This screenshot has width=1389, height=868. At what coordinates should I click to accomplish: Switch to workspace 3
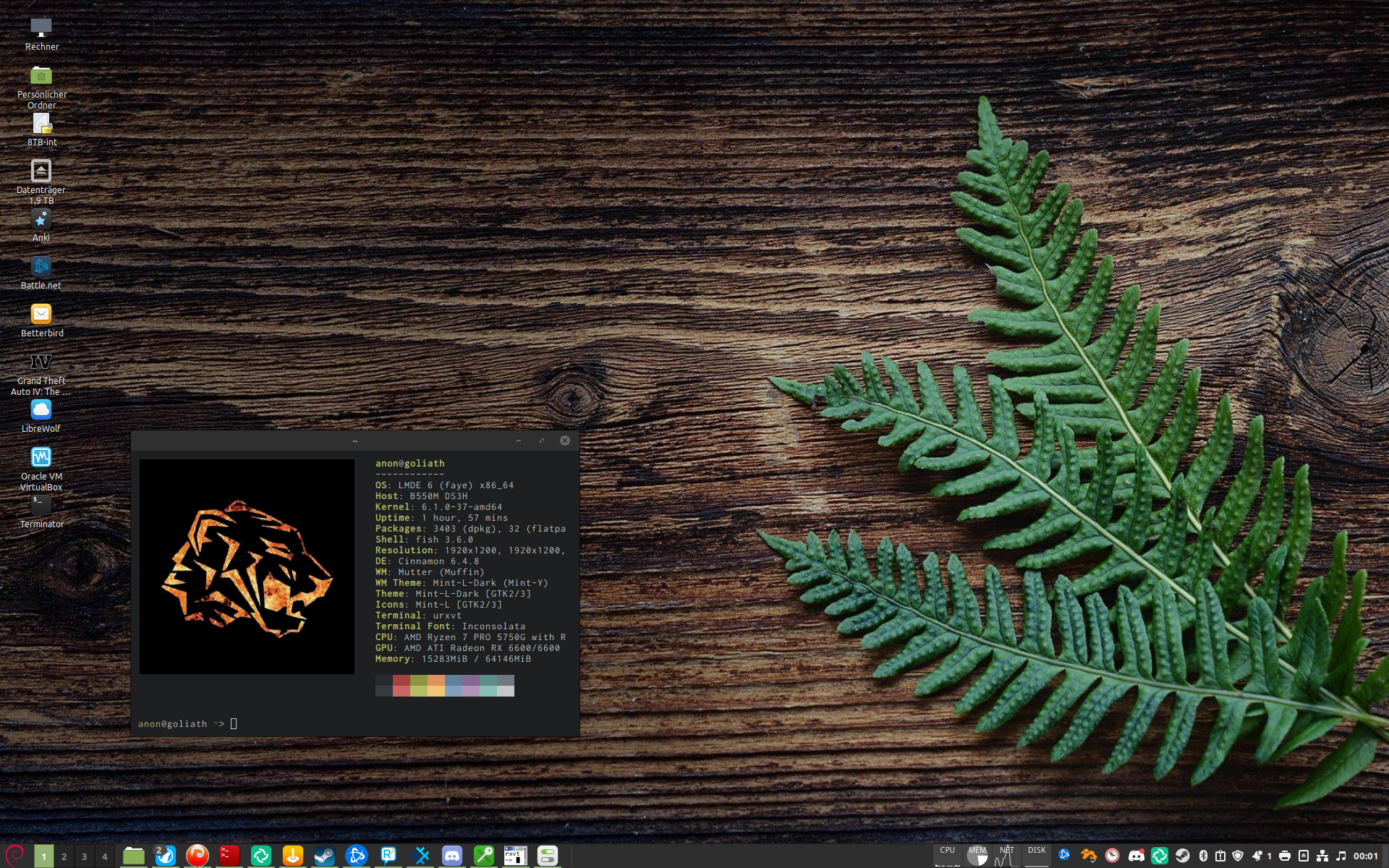[x=85, y=856]
